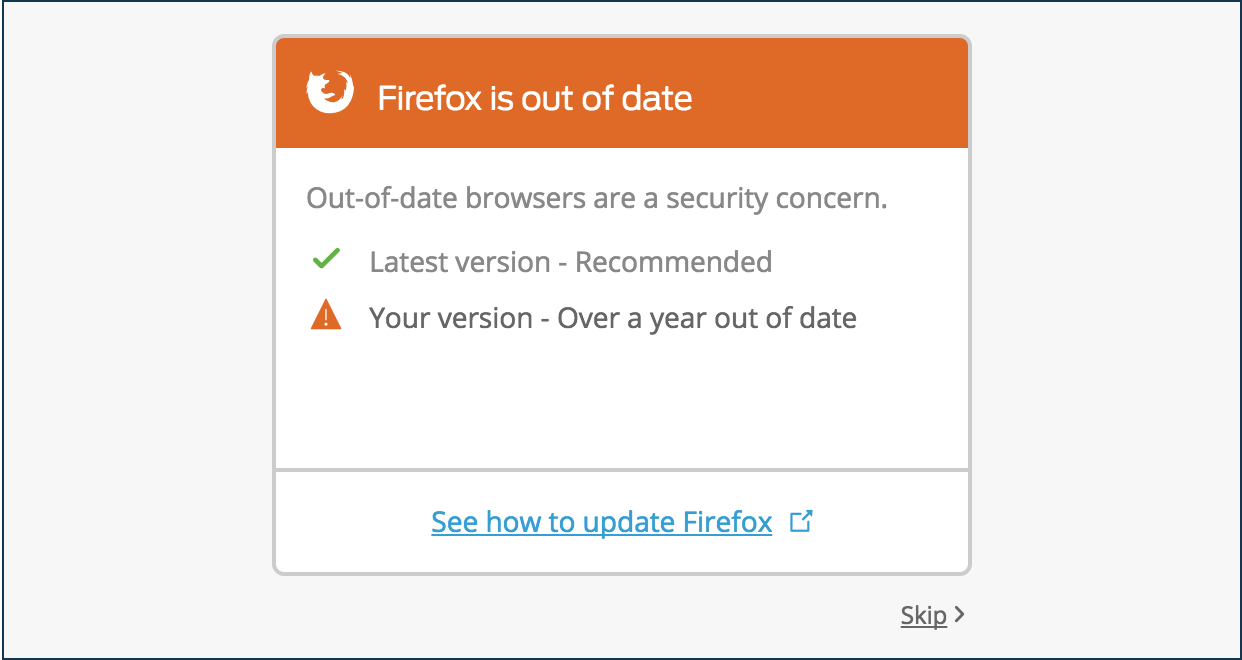Viewport: 1242px width, 660px height.
Task: Select the "Latest version - Recommended" line
Action: pos(570,262)
